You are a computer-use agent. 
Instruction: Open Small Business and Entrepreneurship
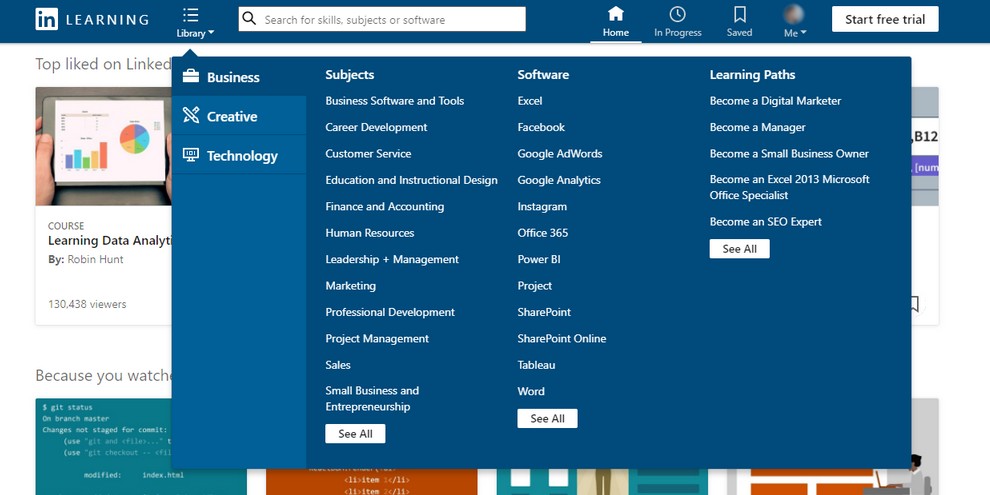click(372, 398)
